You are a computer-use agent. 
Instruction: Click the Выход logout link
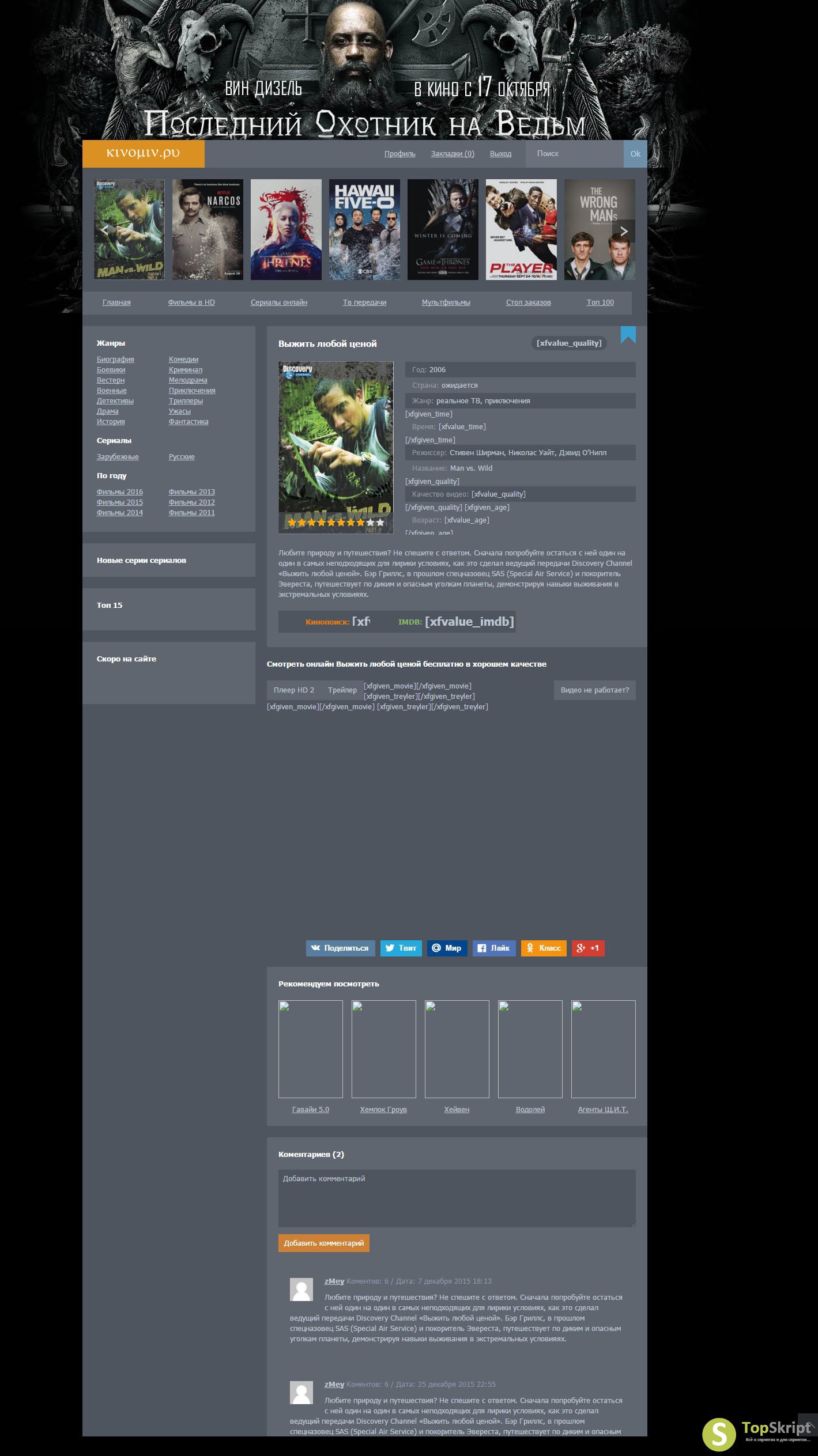pyautogui.click(x=500, y=154)
